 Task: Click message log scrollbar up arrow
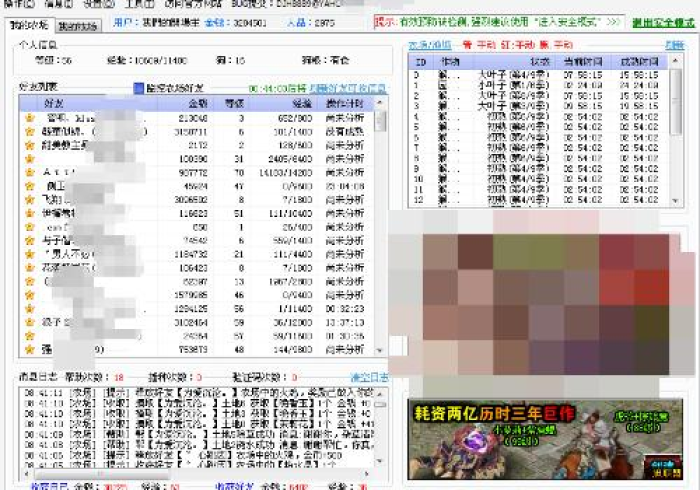coord(380,394)
